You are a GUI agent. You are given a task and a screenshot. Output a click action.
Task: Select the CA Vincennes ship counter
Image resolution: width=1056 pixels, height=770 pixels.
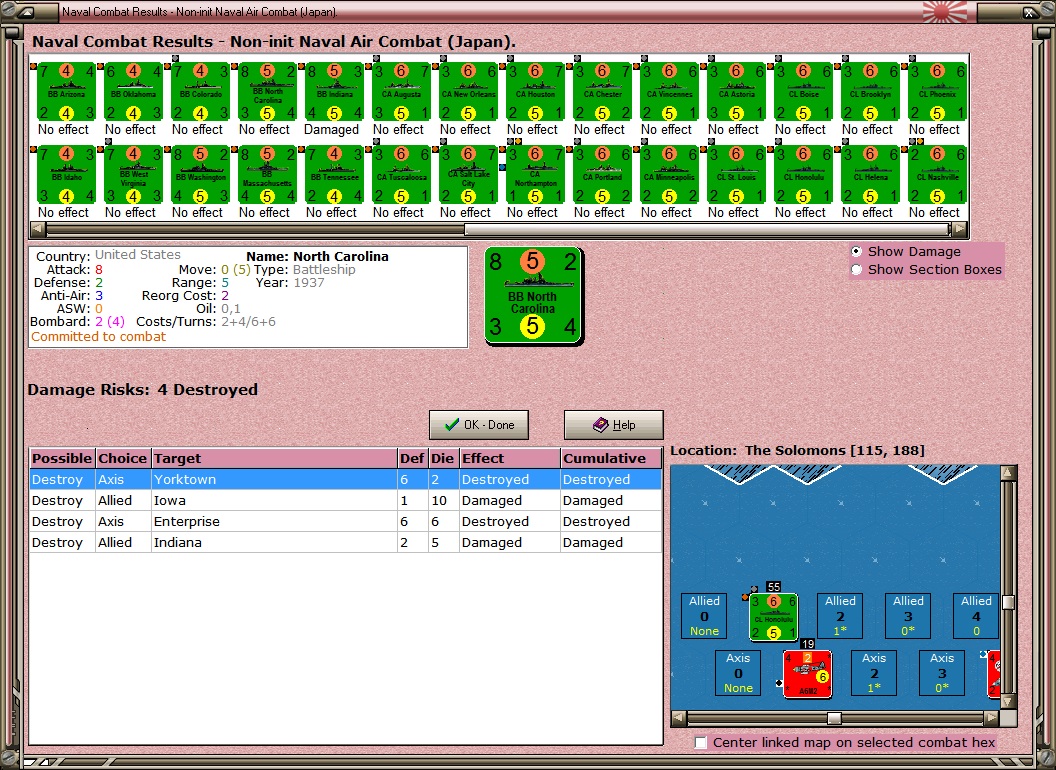coord(669,92)
